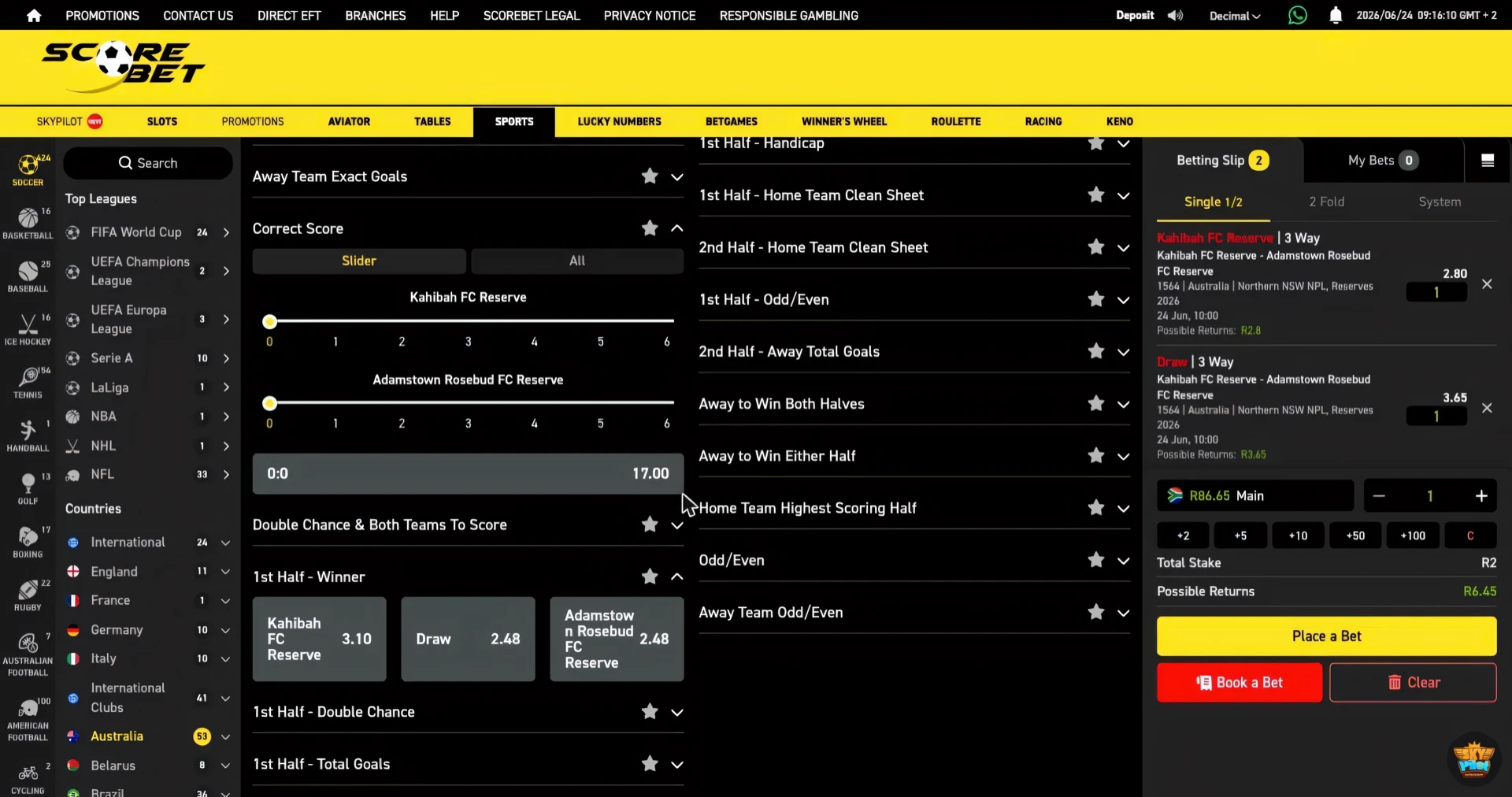Expand Away Team Exact Goals market
The image size is (1512, 797).
click(x=677, y=177)
